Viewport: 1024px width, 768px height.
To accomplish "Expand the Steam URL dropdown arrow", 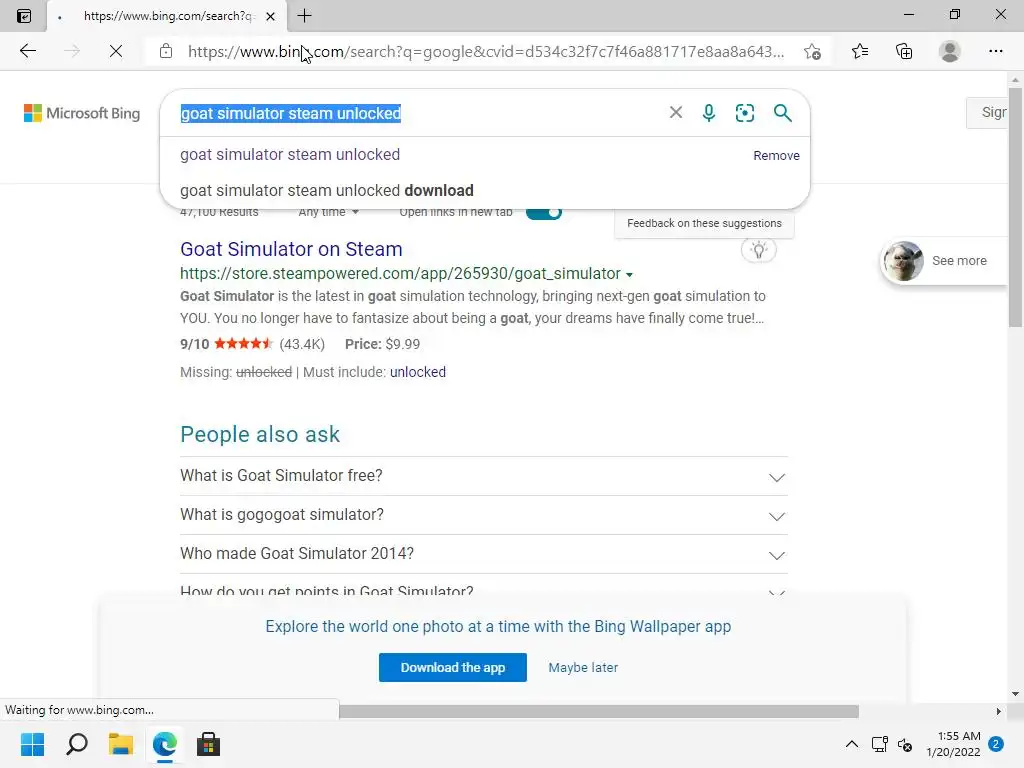I will click(629, 274).
